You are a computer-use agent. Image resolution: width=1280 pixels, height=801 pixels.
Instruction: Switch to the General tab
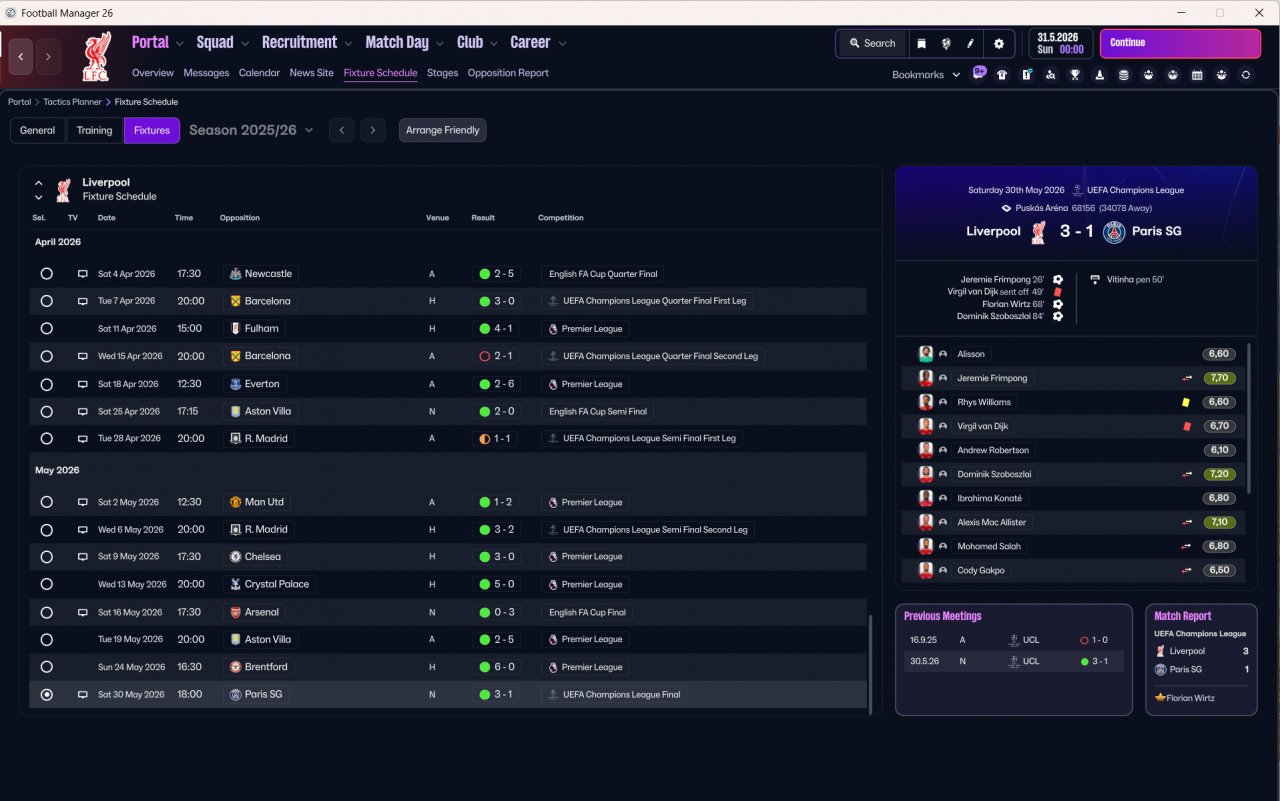coord(38,131)
